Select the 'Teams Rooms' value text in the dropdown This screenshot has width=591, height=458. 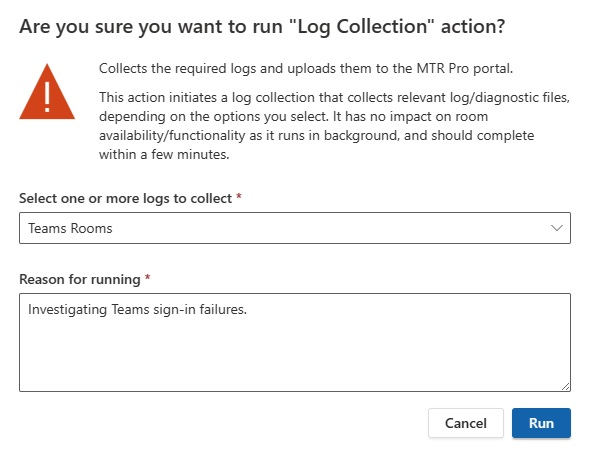(70, 228)
